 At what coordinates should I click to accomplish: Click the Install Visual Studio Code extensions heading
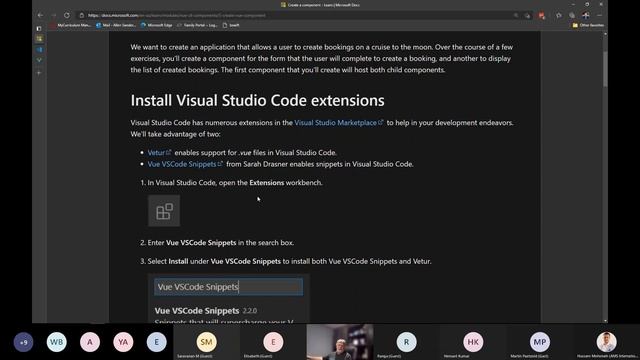pos(258,100)
